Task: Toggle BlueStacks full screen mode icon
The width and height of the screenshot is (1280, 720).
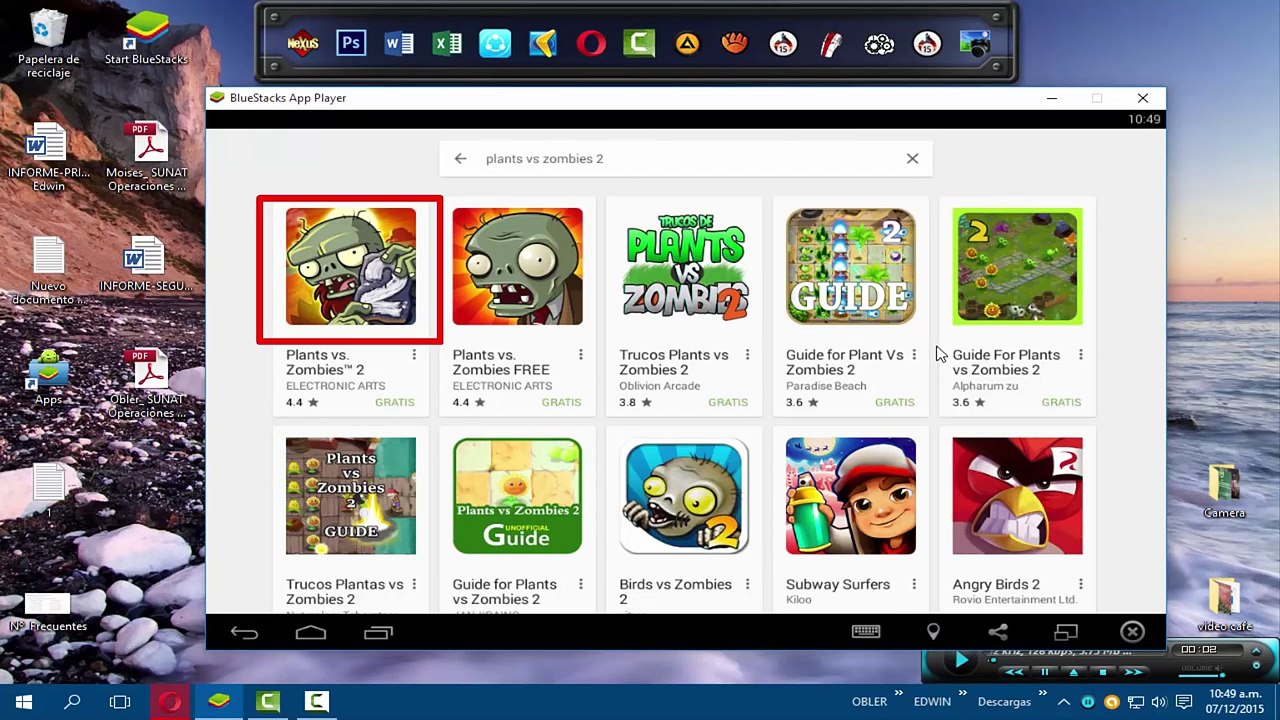Action: click(x=1066, y=632)
